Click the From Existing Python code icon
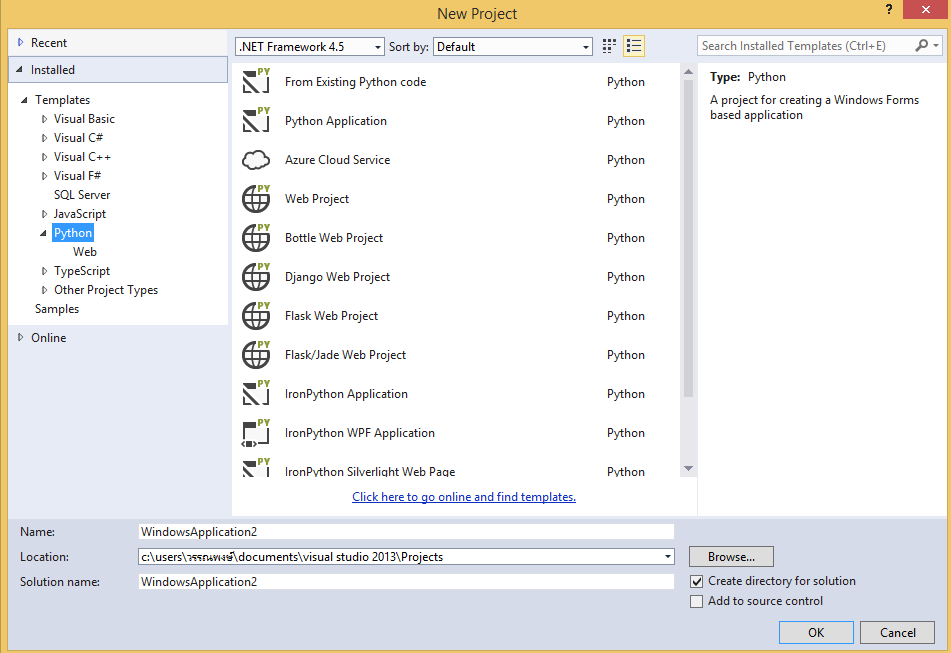The height and width of the screenshot is (653, 951). (256, 81)
